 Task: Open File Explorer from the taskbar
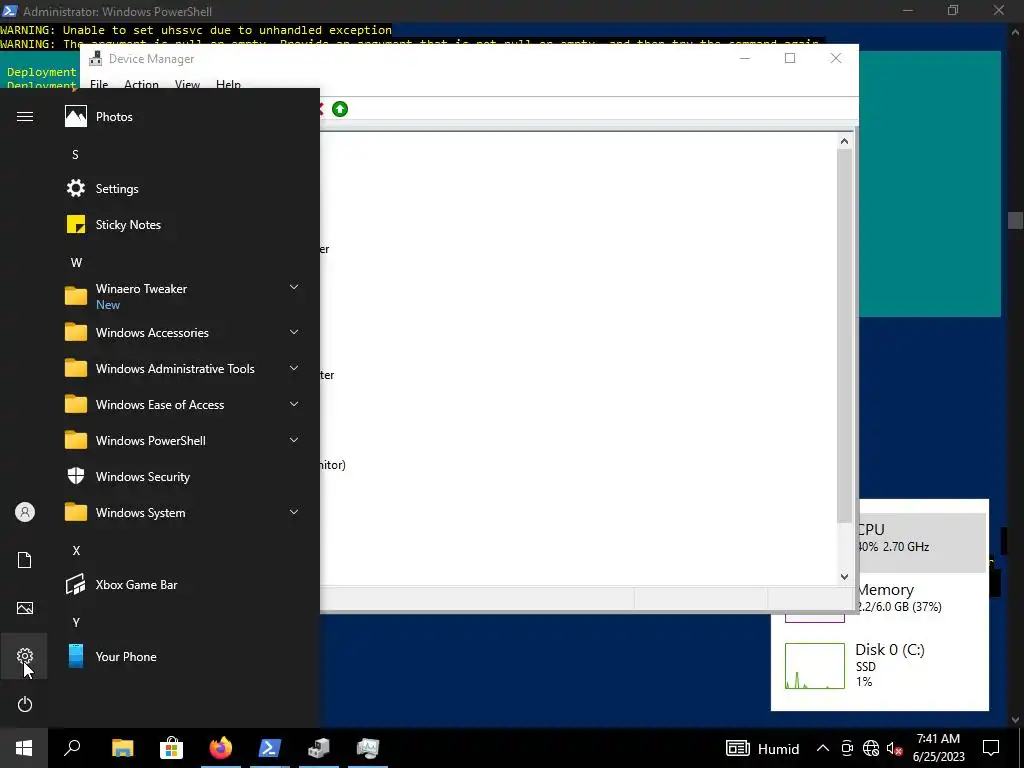tap(122, 748)
